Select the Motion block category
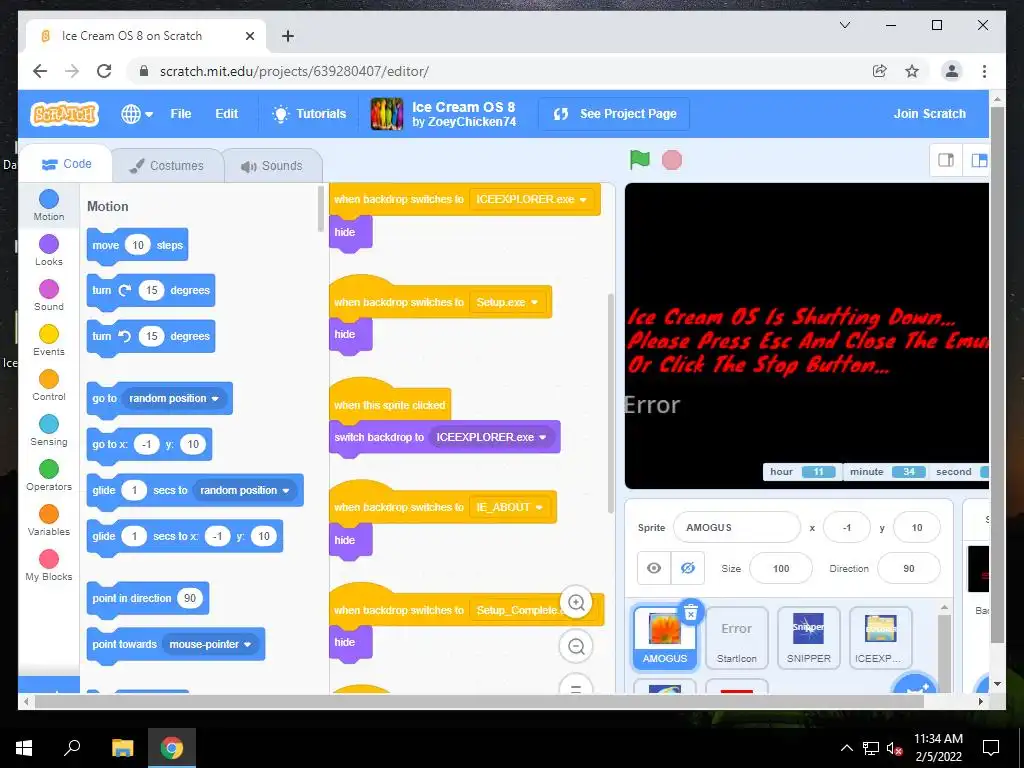 point(49,205)
